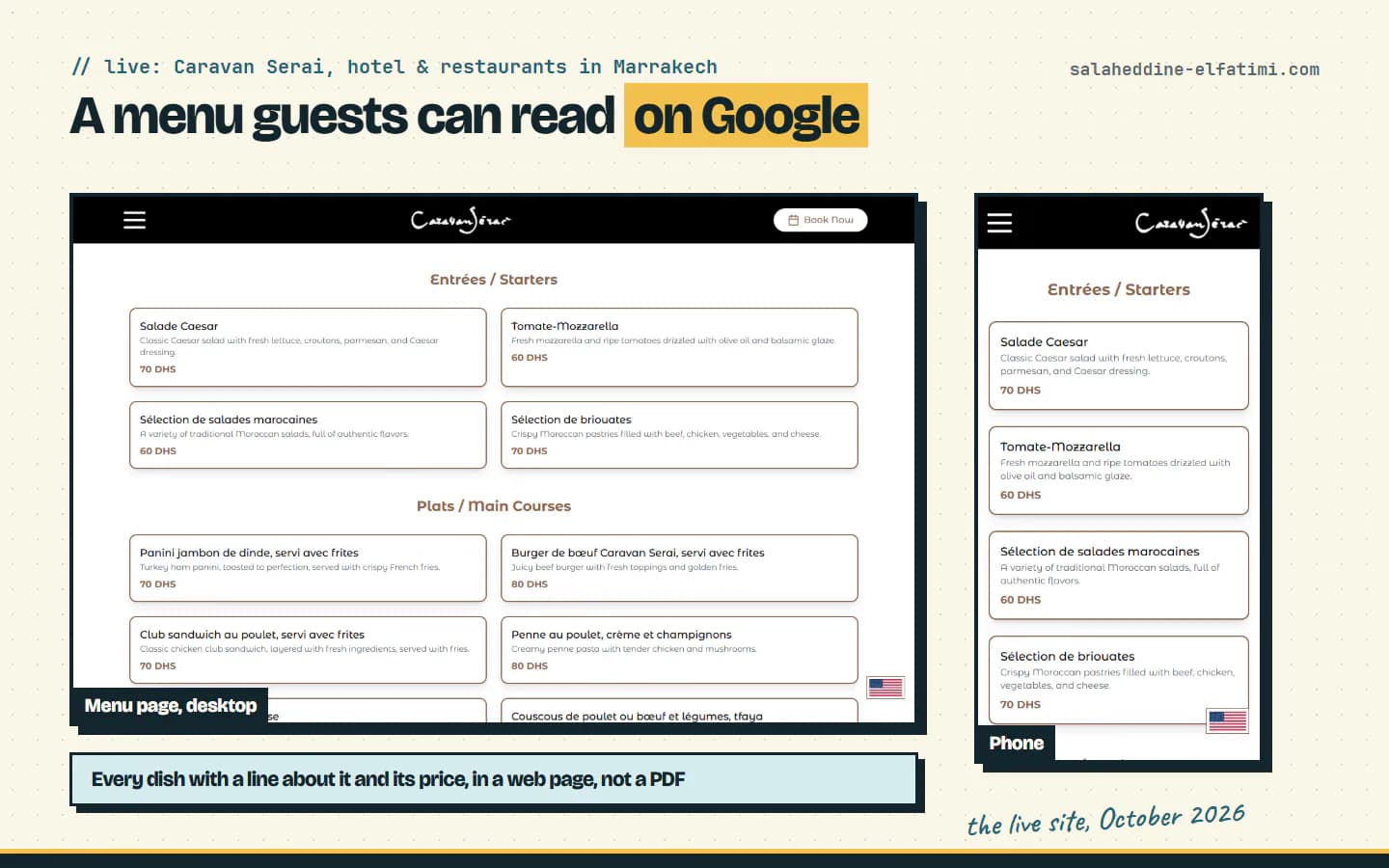This screenshot has width=1389, height=868.
Task: Click the 'Menu page, desktop' label
Action: click(x=170, y=706)
